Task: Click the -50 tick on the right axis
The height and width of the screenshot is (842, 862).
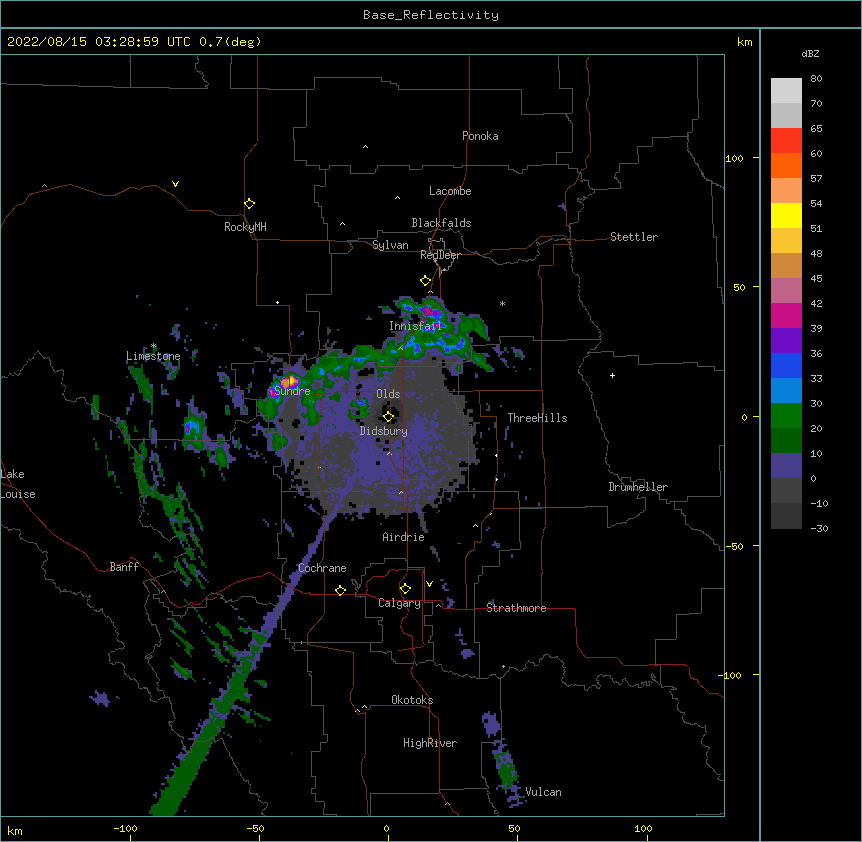Action: click(x=734, y=546)
